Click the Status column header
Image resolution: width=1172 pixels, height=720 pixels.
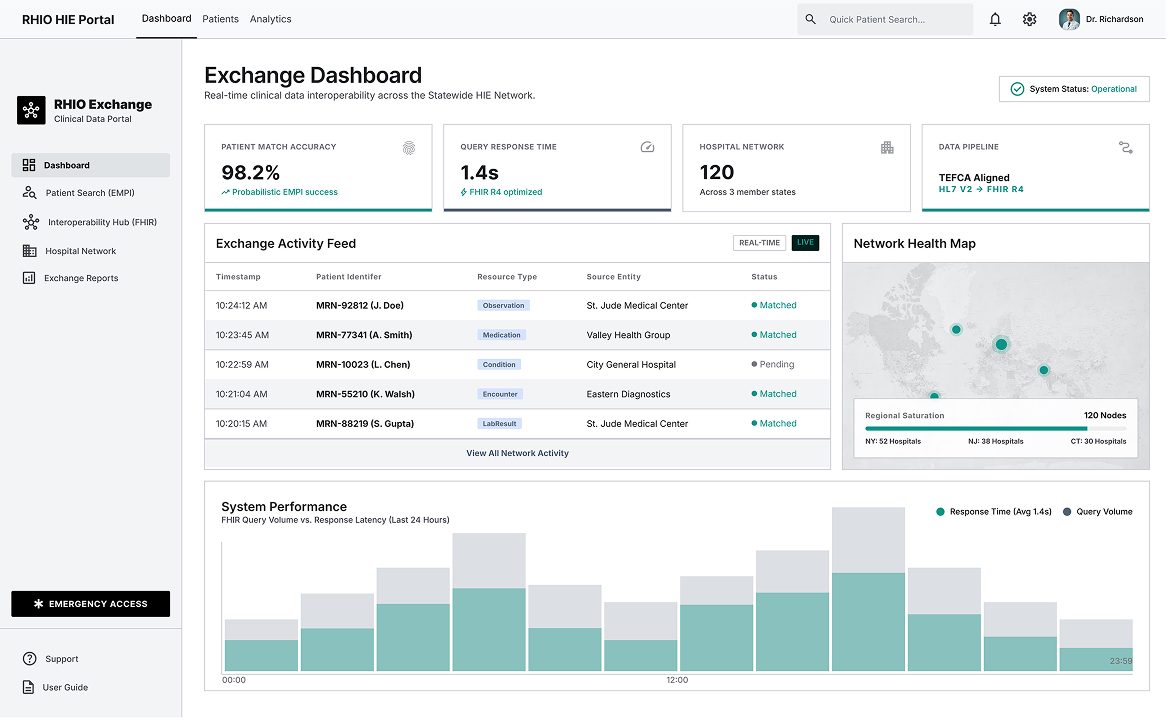pyautogui.click(x=768, y=278)
